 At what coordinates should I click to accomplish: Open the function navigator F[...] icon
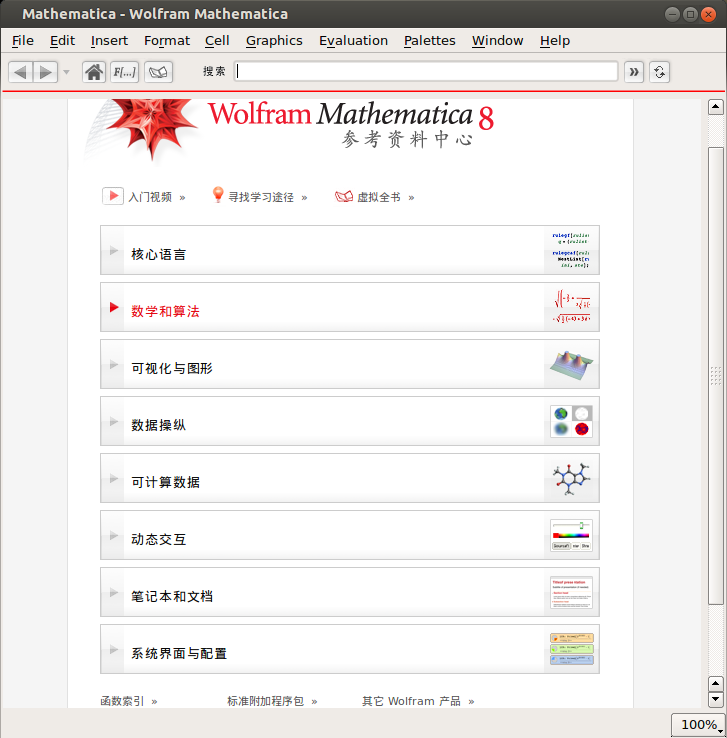tap(125, 72)
